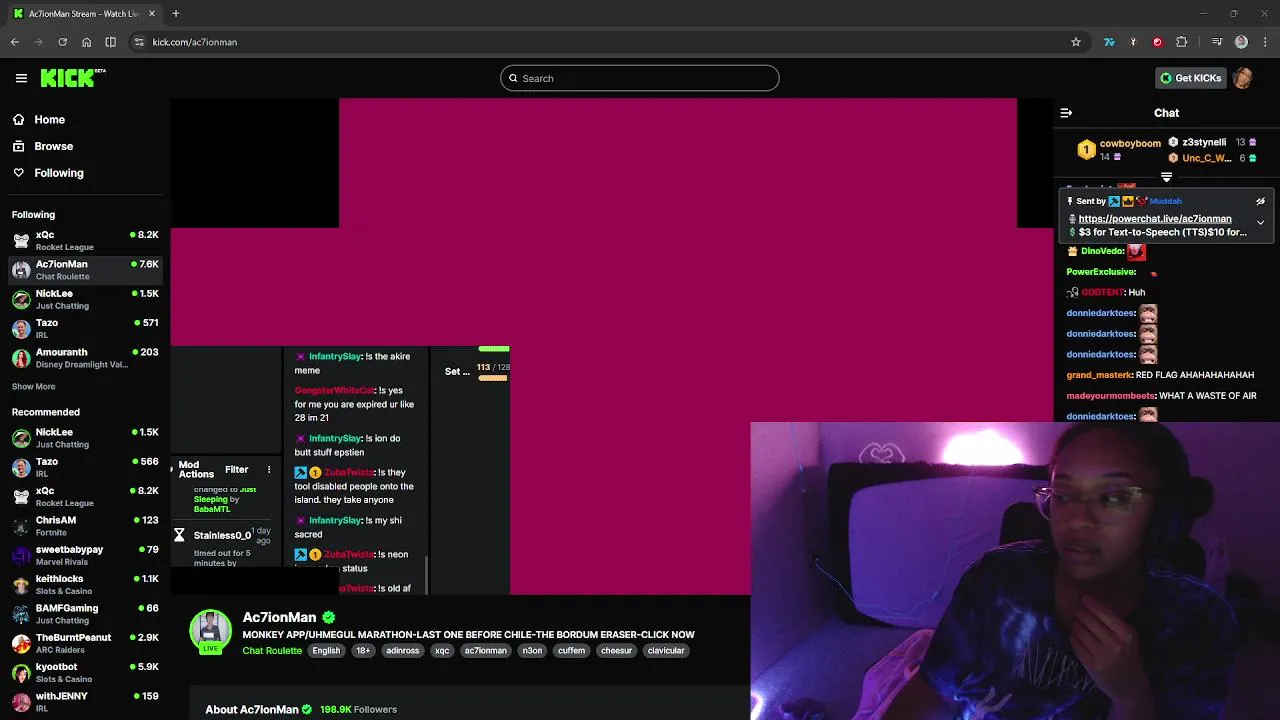
Task: Click the DinoVedo chat username
Action: (1103, 251)
